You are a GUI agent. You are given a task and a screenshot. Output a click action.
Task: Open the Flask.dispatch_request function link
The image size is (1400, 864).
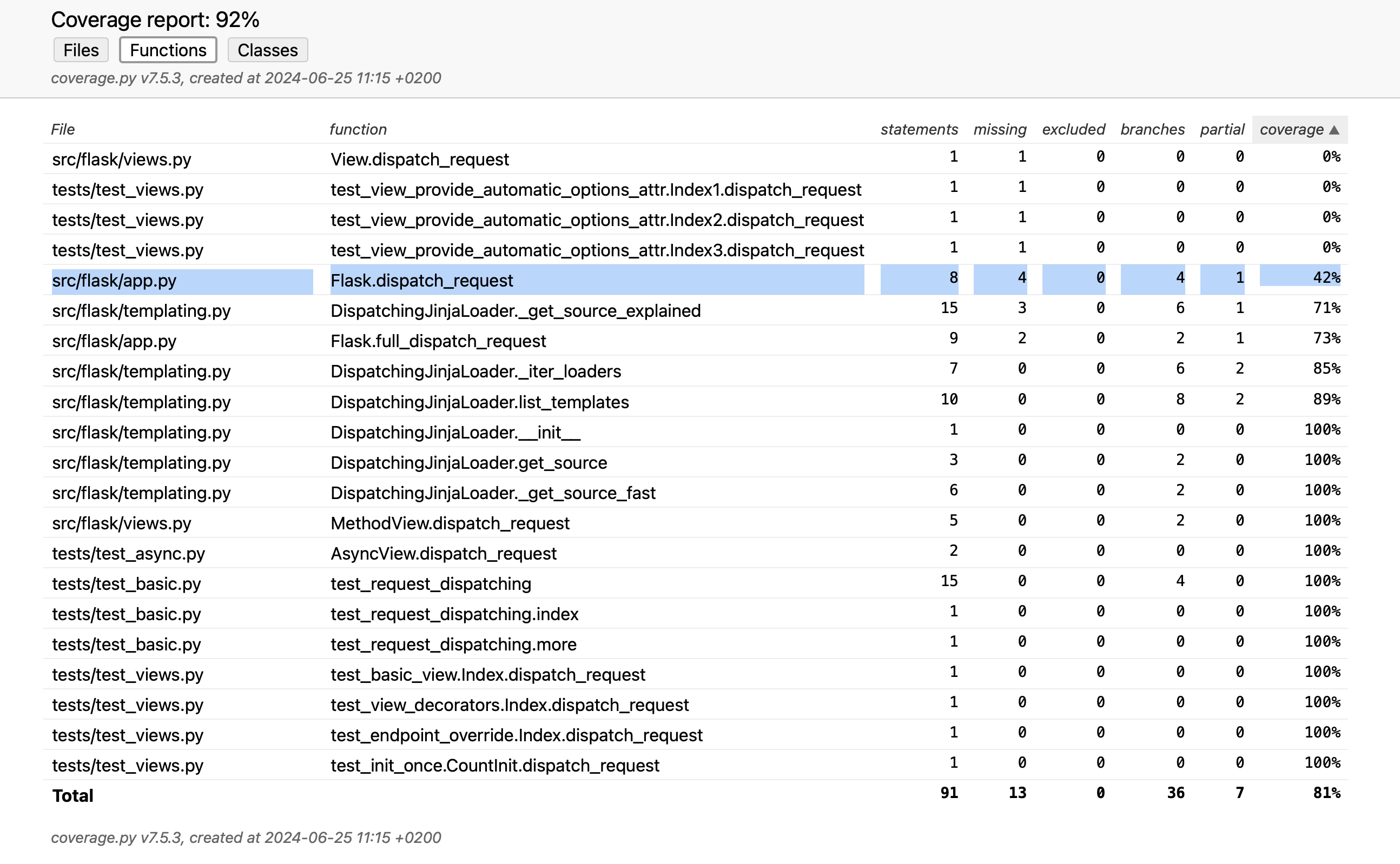click(x=422, y=281)
